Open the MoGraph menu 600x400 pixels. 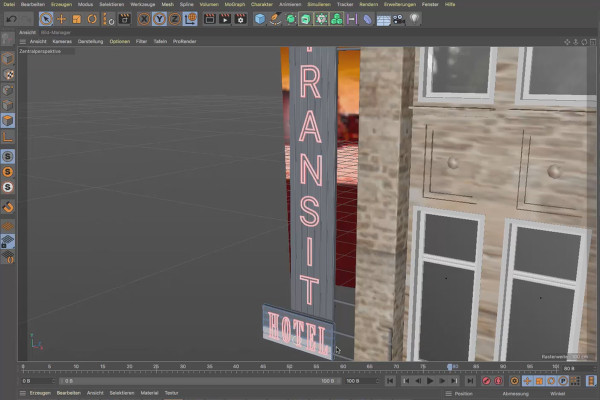(235, 4)
